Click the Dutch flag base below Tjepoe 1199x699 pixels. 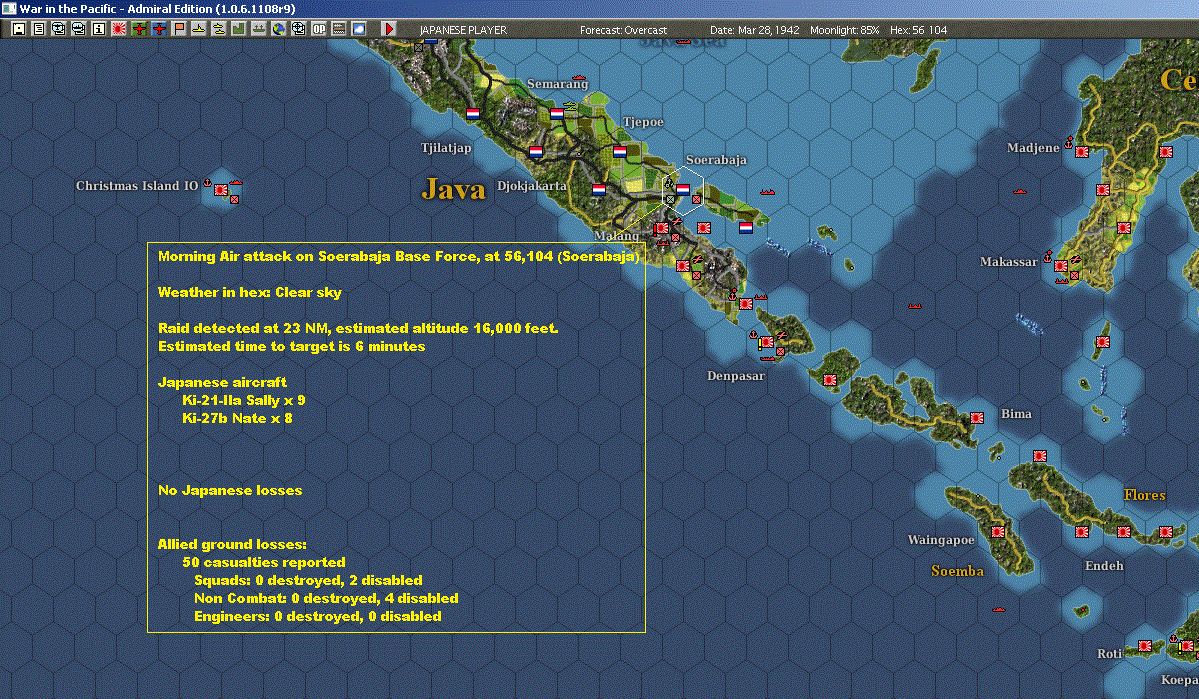[x=620, y=151]
